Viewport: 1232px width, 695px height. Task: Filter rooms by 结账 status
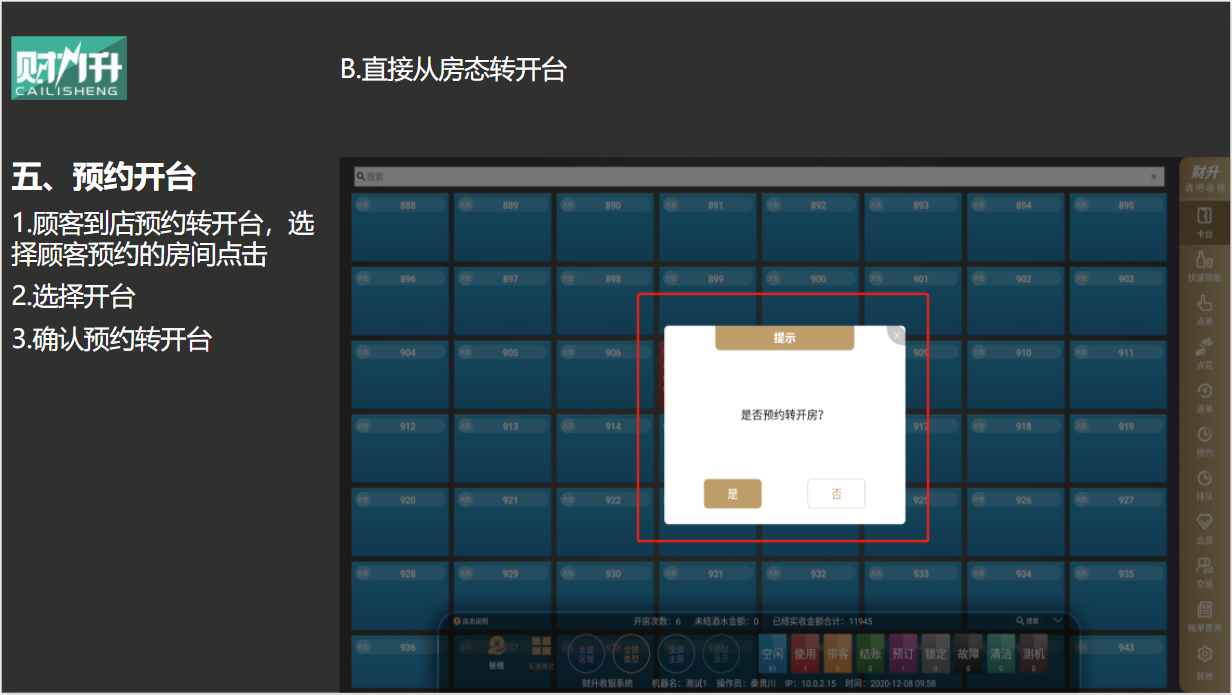click(870, 654)
